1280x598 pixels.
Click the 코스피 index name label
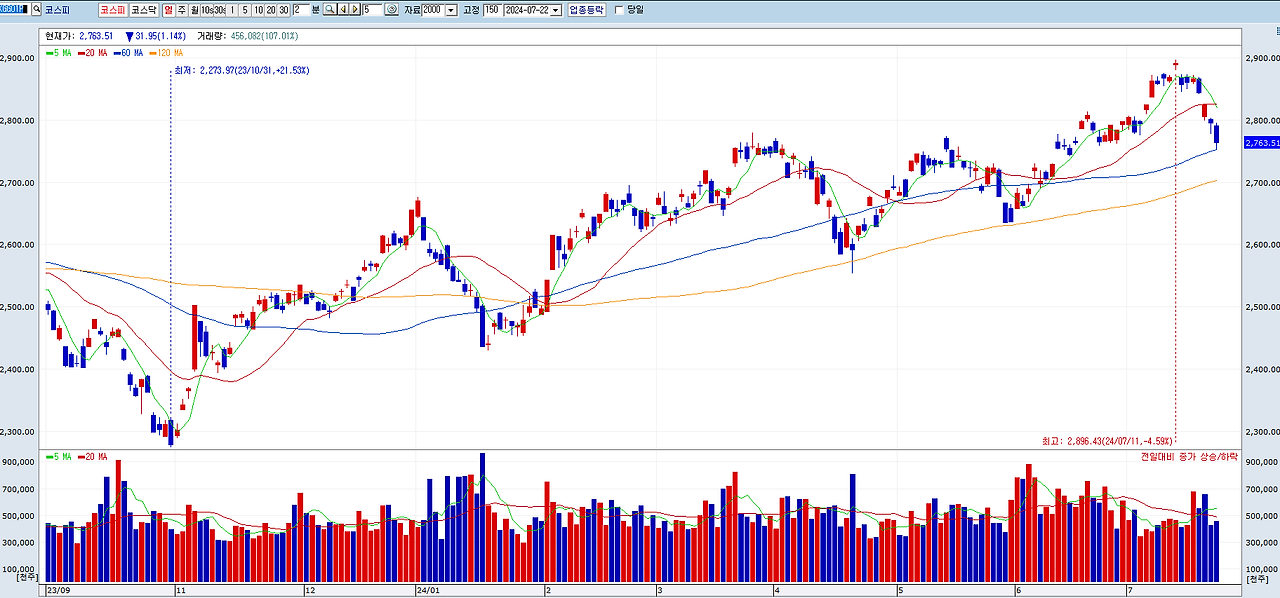click(x=57, y=9)
